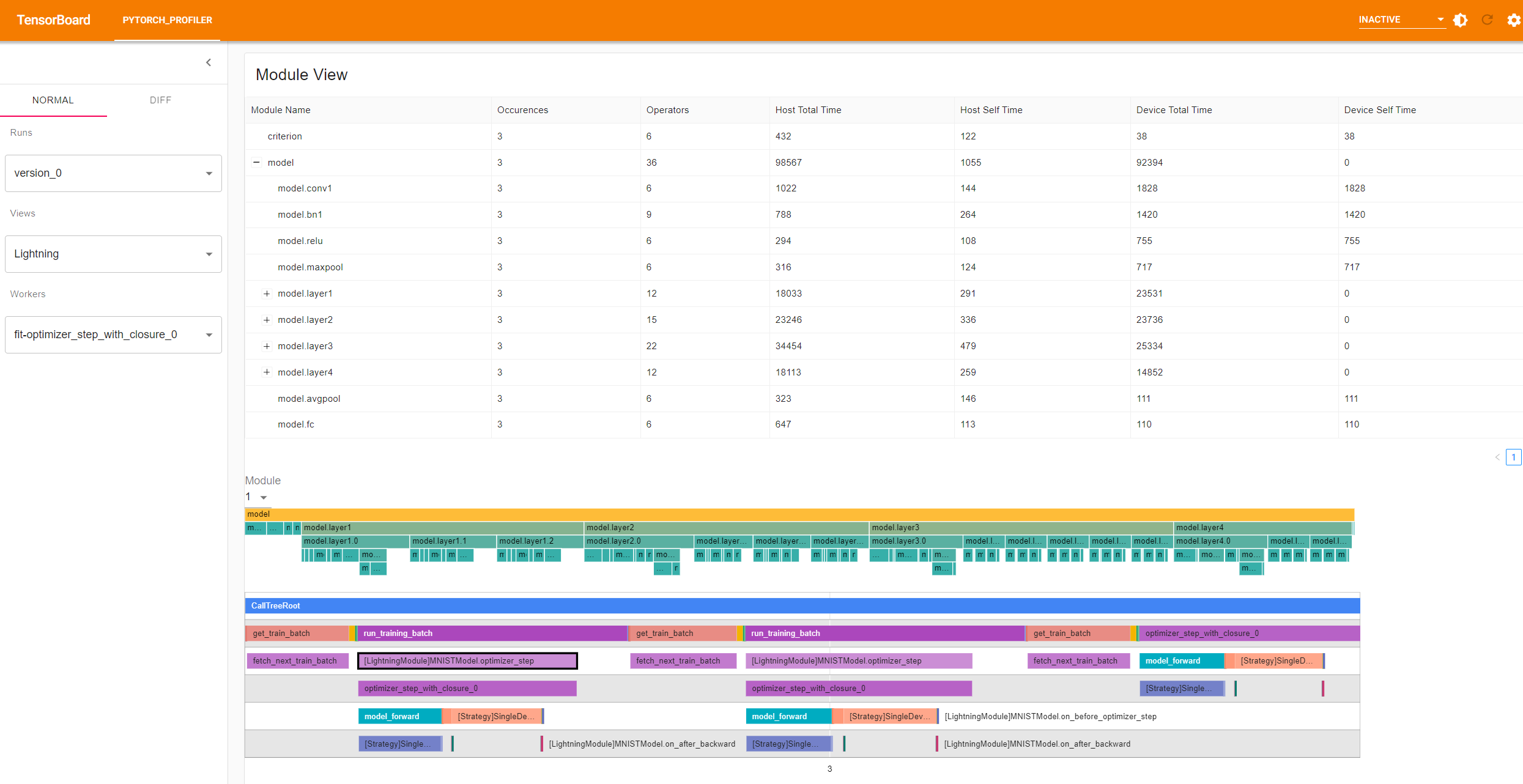Image resolution: width=1523 pixels, height=784 pixels.
Task: Click the second run_training_batch bar
Action: point(885,634)
